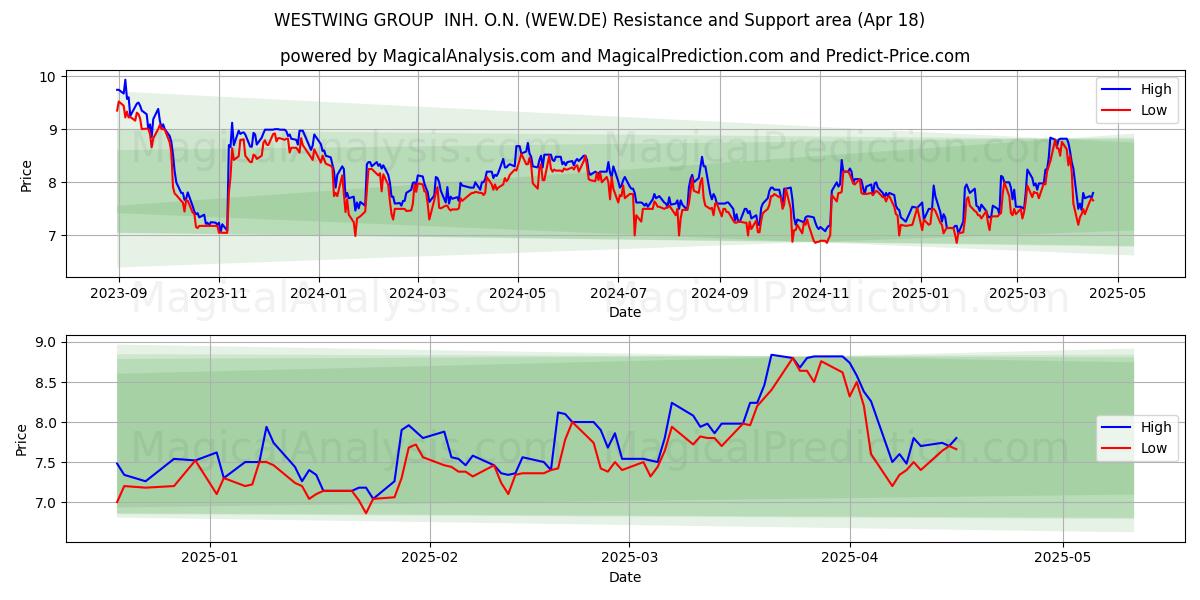
Task: Click the '2023-09' tick label on top chart
Action: 119,295
